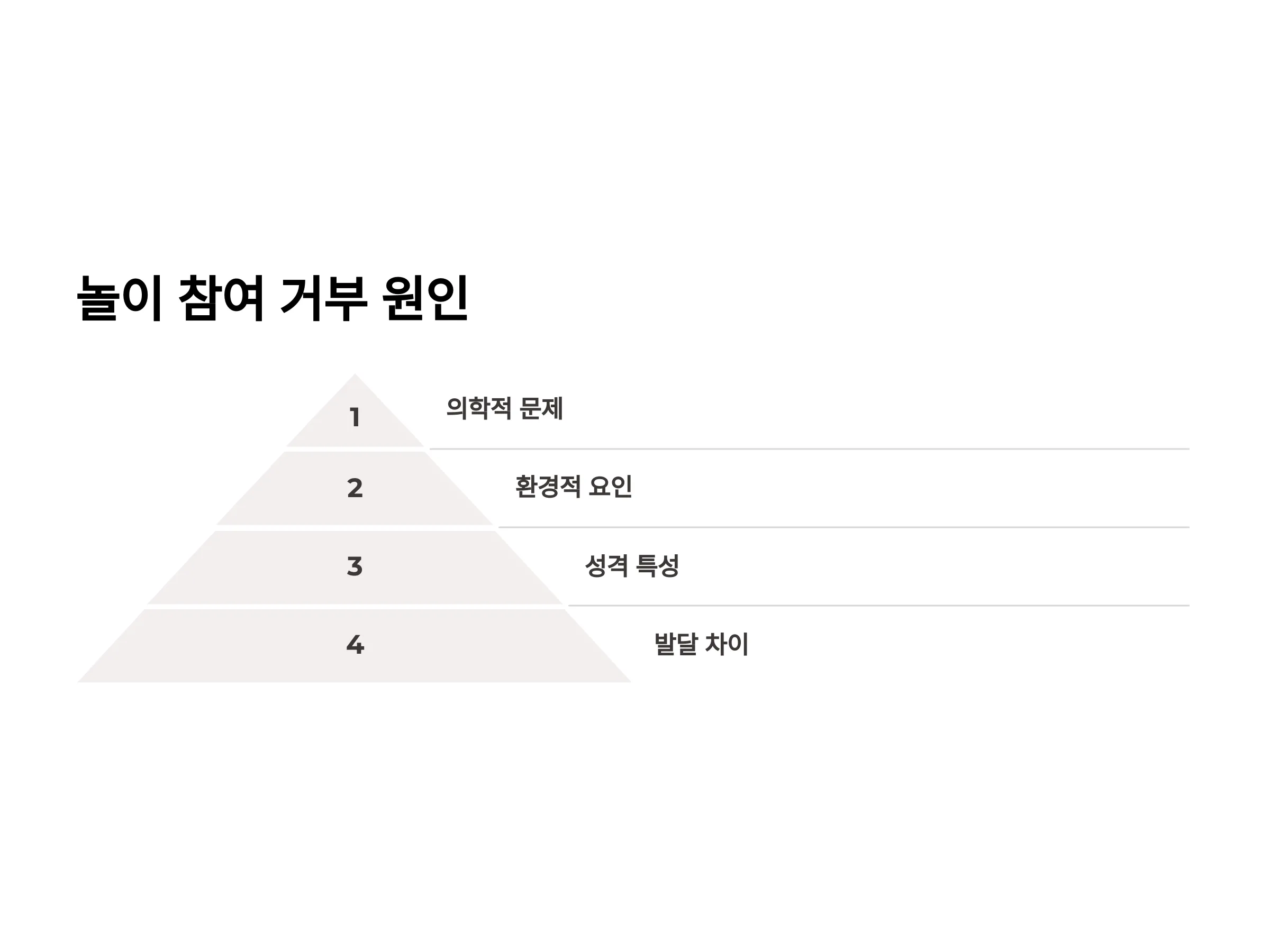This screenshot has height=952, width=1270.
Task: Click the title word 원인
Action: (x=426, y=298)
